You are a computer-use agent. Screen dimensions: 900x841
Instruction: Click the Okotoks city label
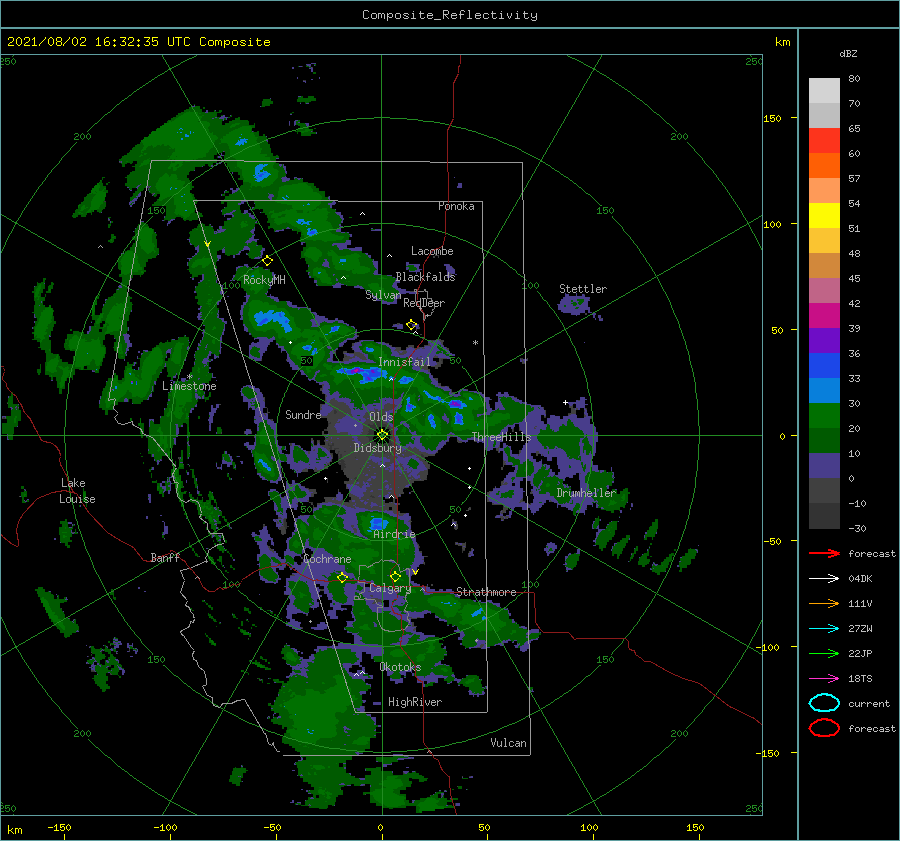point(400,667)
